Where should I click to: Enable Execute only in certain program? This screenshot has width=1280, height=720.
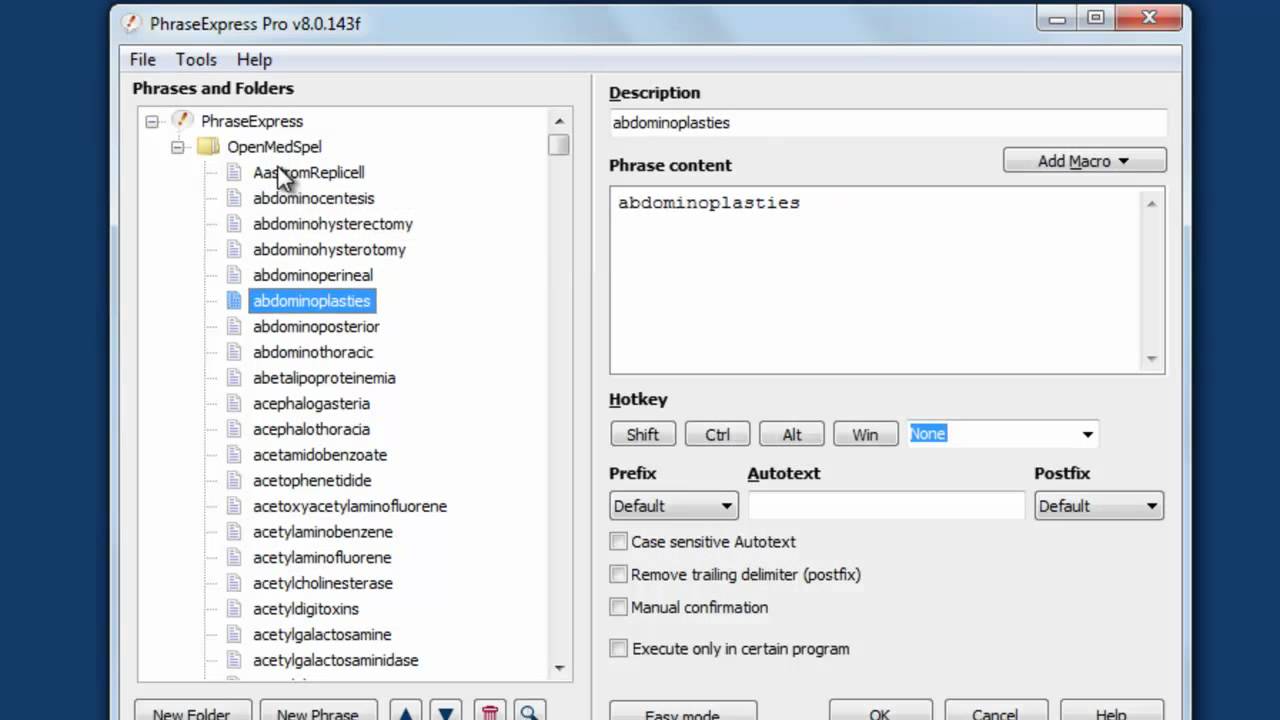coord(619,649)
